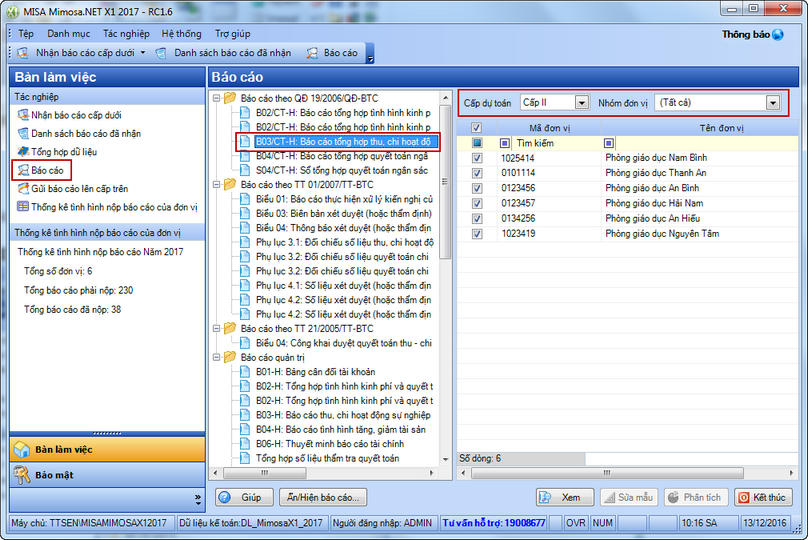Collapse Báo cáo theo QĐ 19/2006/QĐ-BTC node

coord(216,98)
